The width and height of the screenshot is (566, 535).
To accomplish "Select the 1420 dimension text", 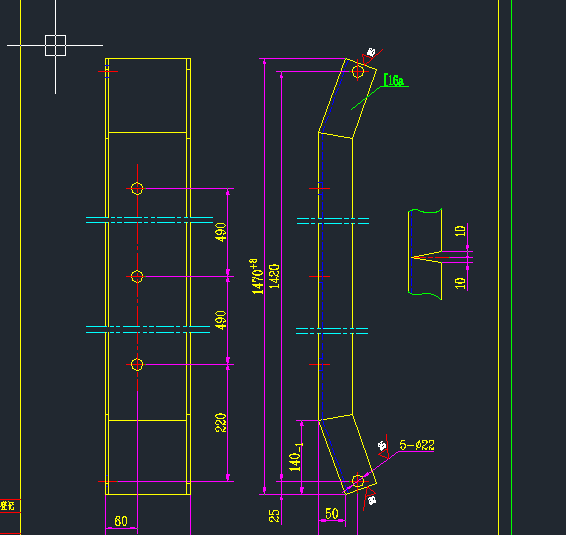I will [x=274, y=276].
